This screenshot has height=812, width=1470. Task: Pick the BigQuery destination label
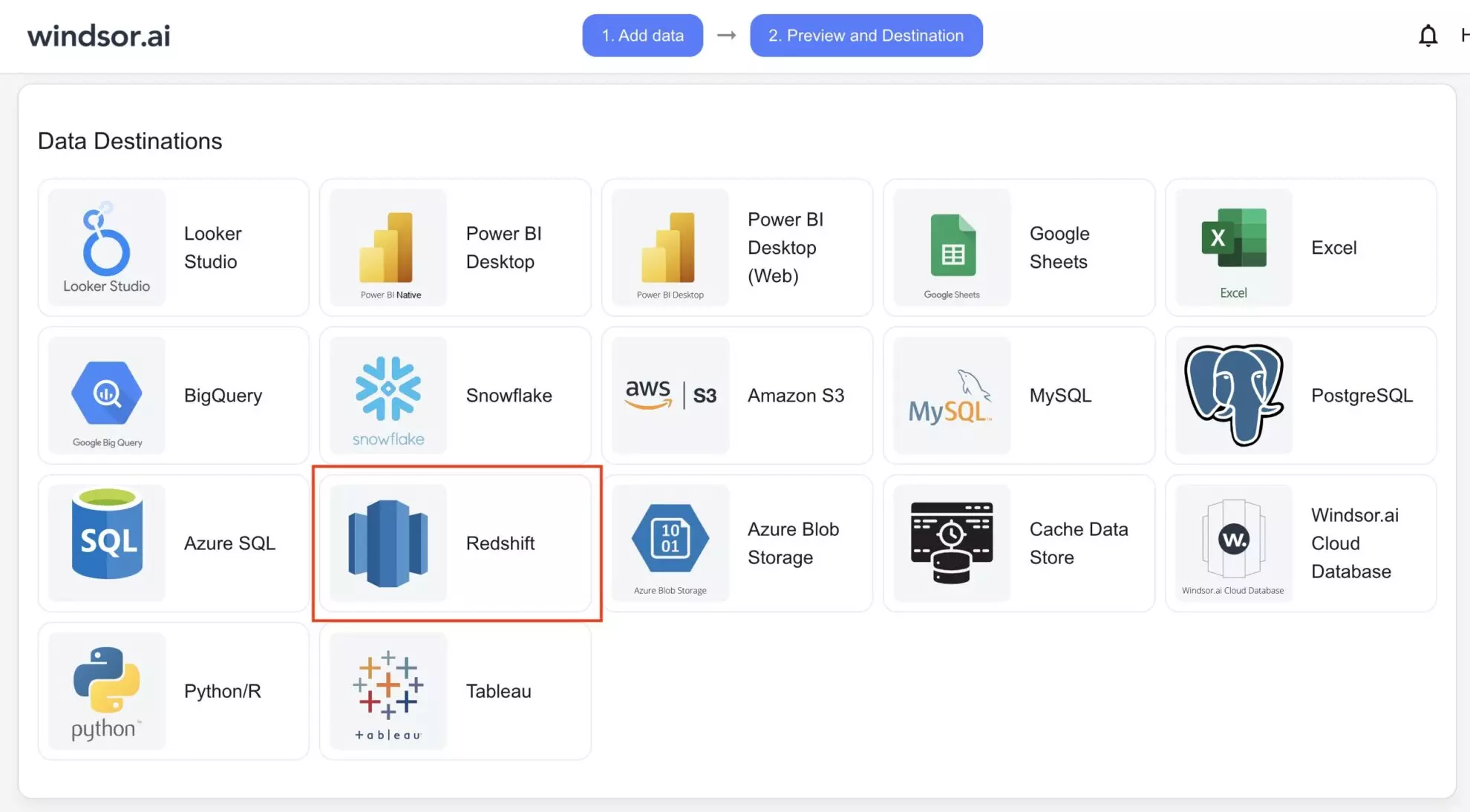click(223, 395)
